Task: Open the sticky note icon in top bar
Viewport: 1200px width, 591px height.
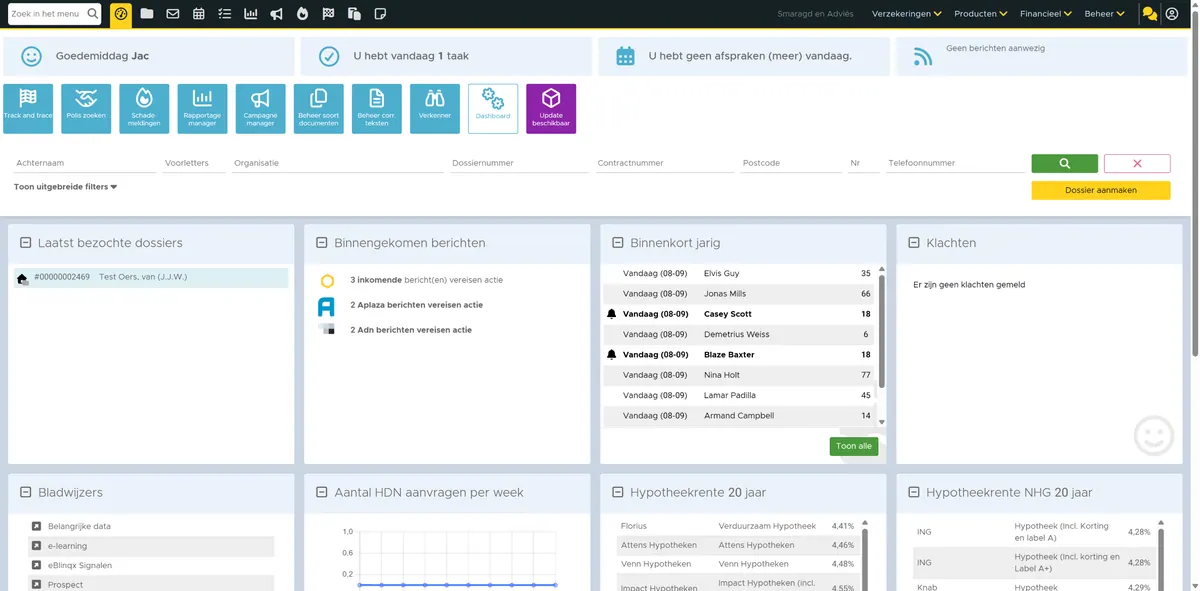Action: pos(380,14)
